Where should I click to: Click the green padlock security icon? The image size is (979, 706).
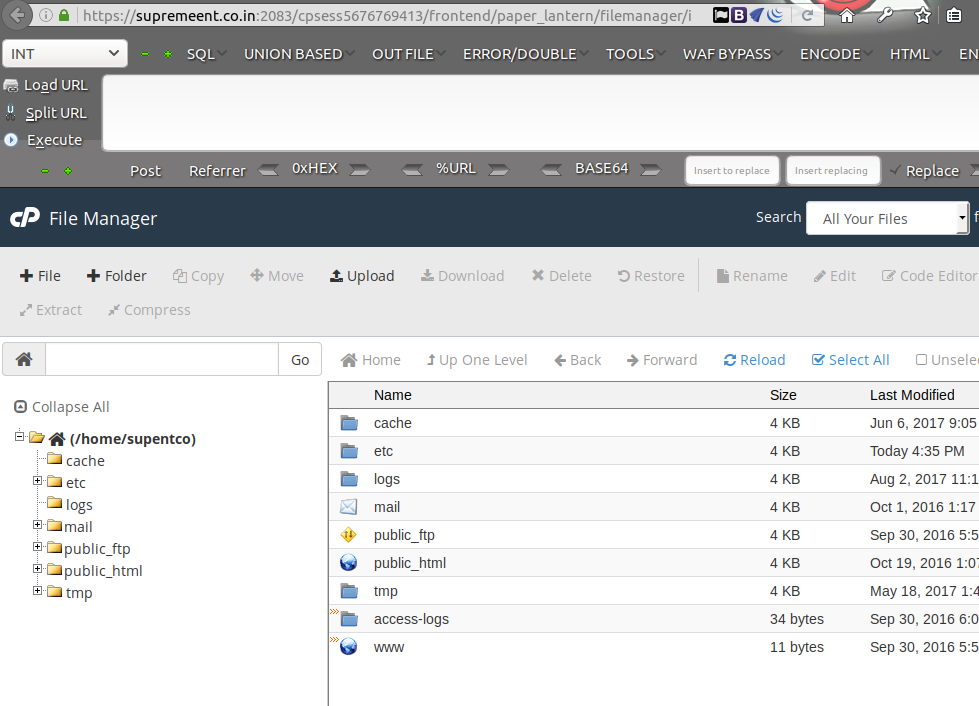64,15
